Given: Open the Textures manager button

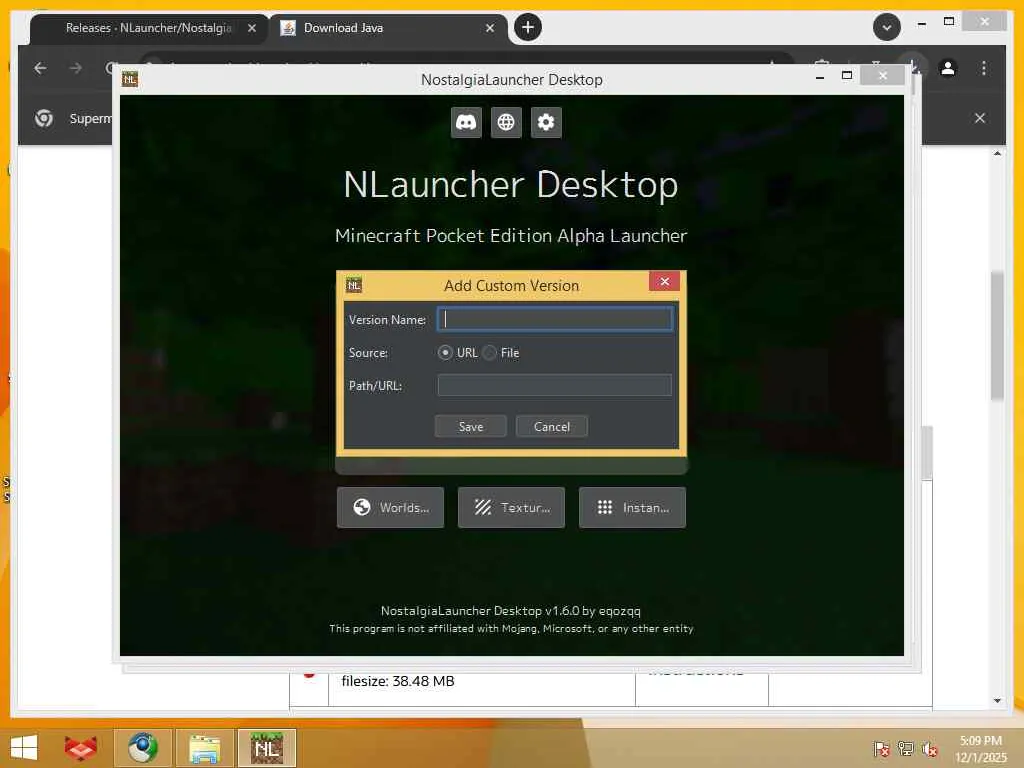Looking at the screenshot, I should [511, 507].
